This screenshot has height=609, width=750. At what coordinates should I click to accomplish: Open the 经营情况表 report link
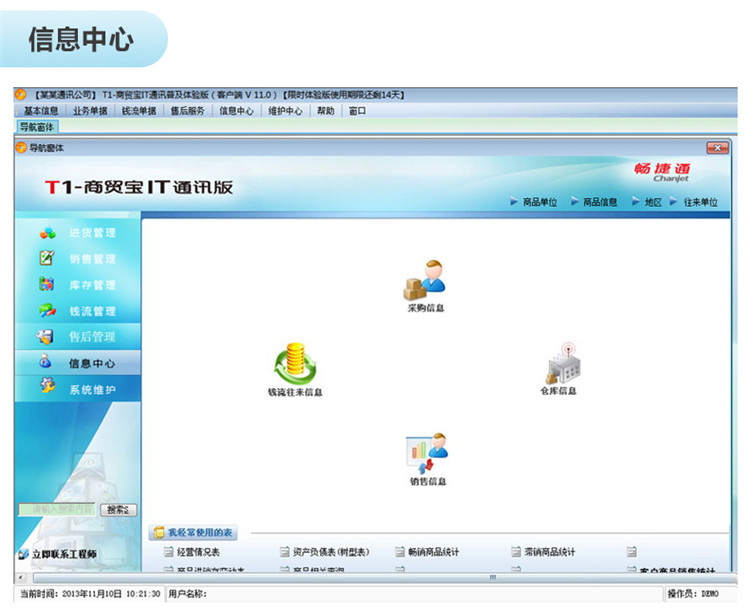(x=198, y=552)
